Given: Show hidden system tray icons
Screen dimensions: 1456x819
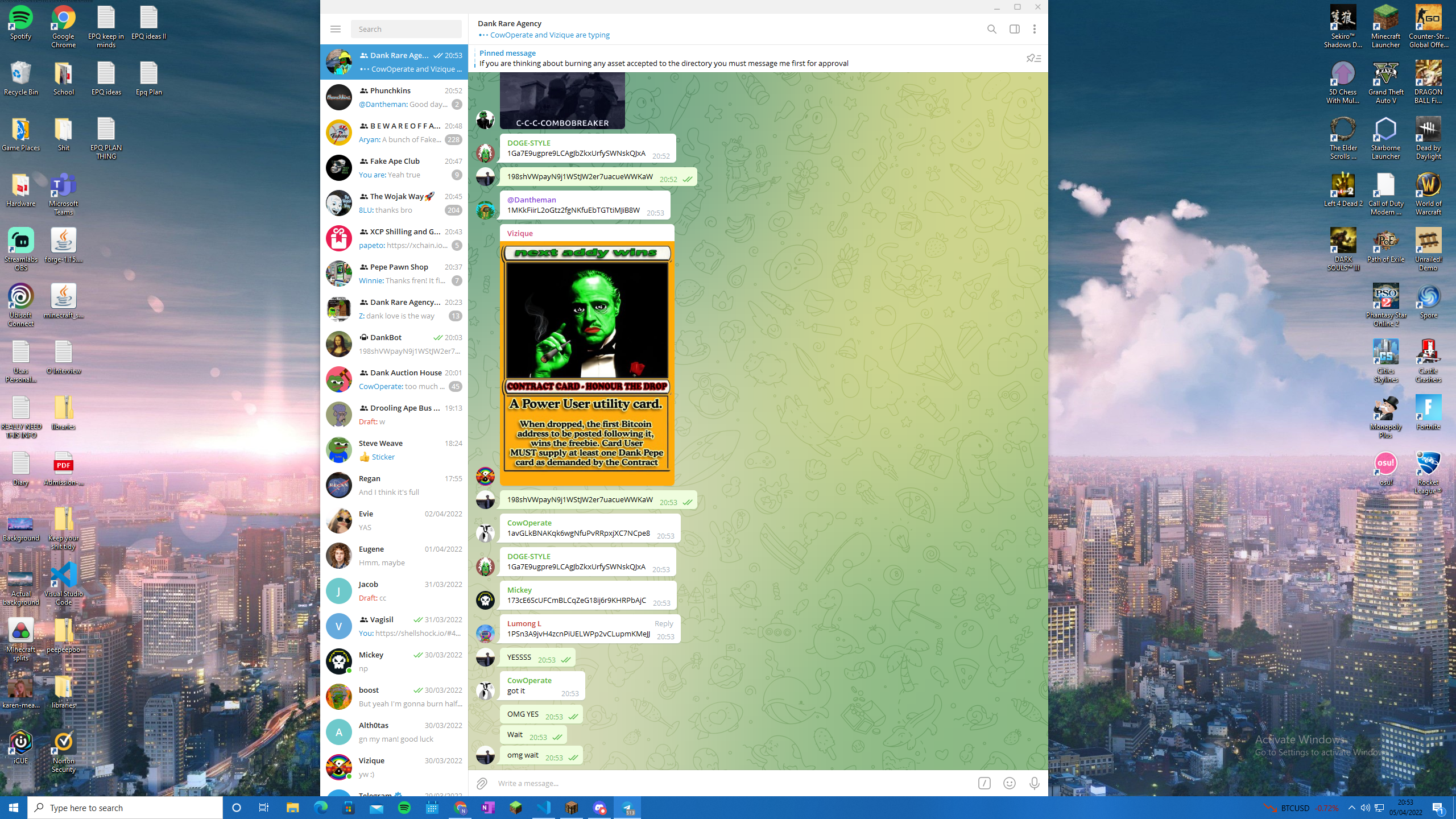Looking at the screenshot, I should [1352, 808].
